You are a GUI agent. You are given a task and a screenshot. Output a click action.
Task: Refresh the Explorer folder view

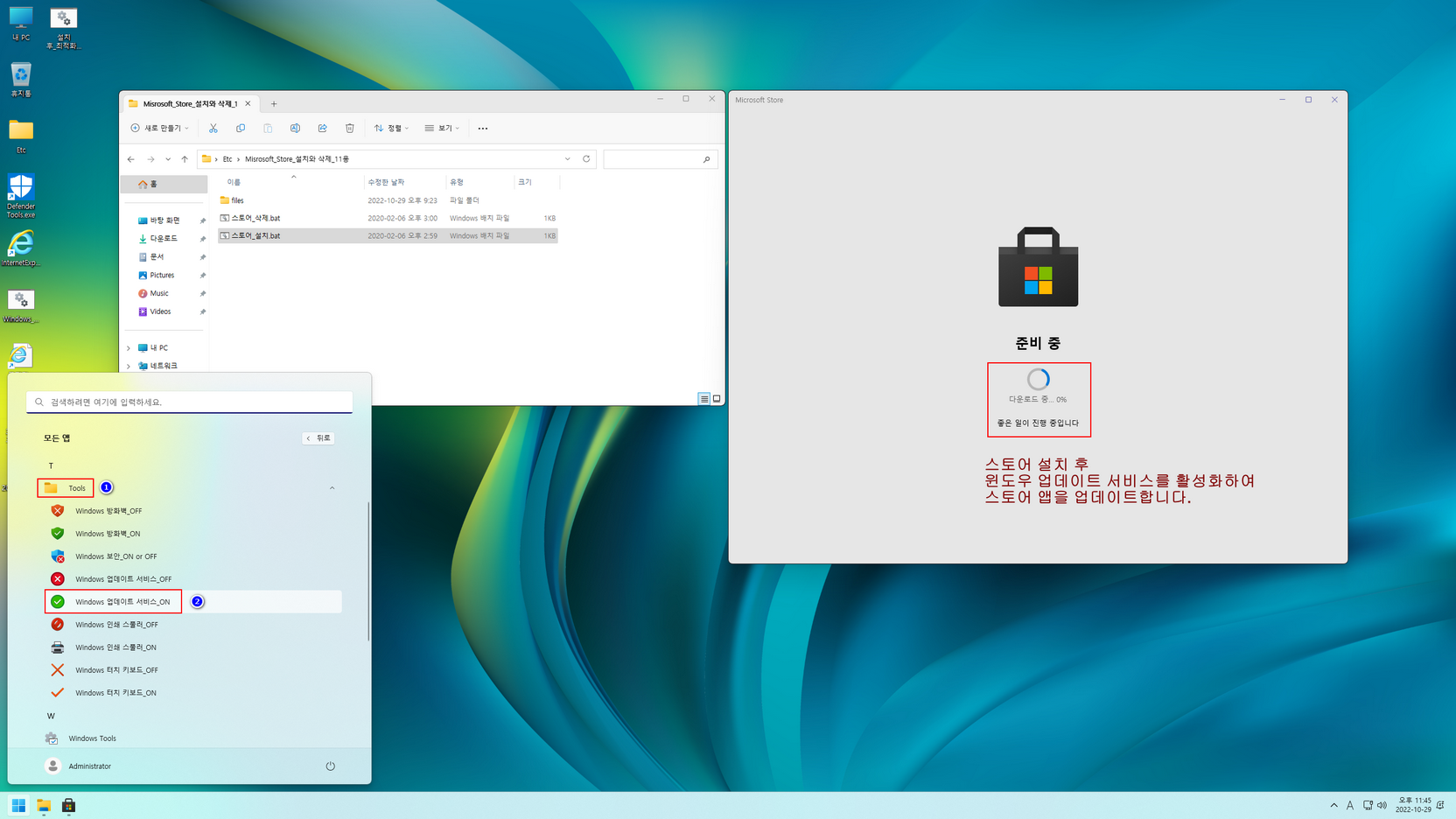[x=586, y=159]
